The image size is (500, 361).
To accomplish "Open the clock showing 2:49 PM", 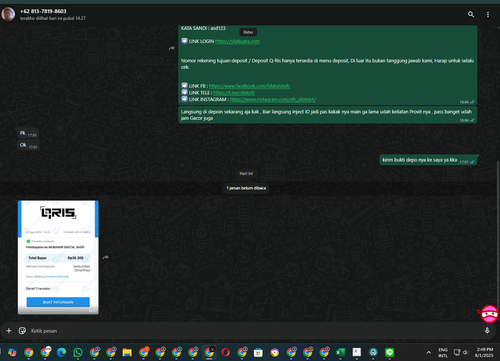I will coord(484,352).
